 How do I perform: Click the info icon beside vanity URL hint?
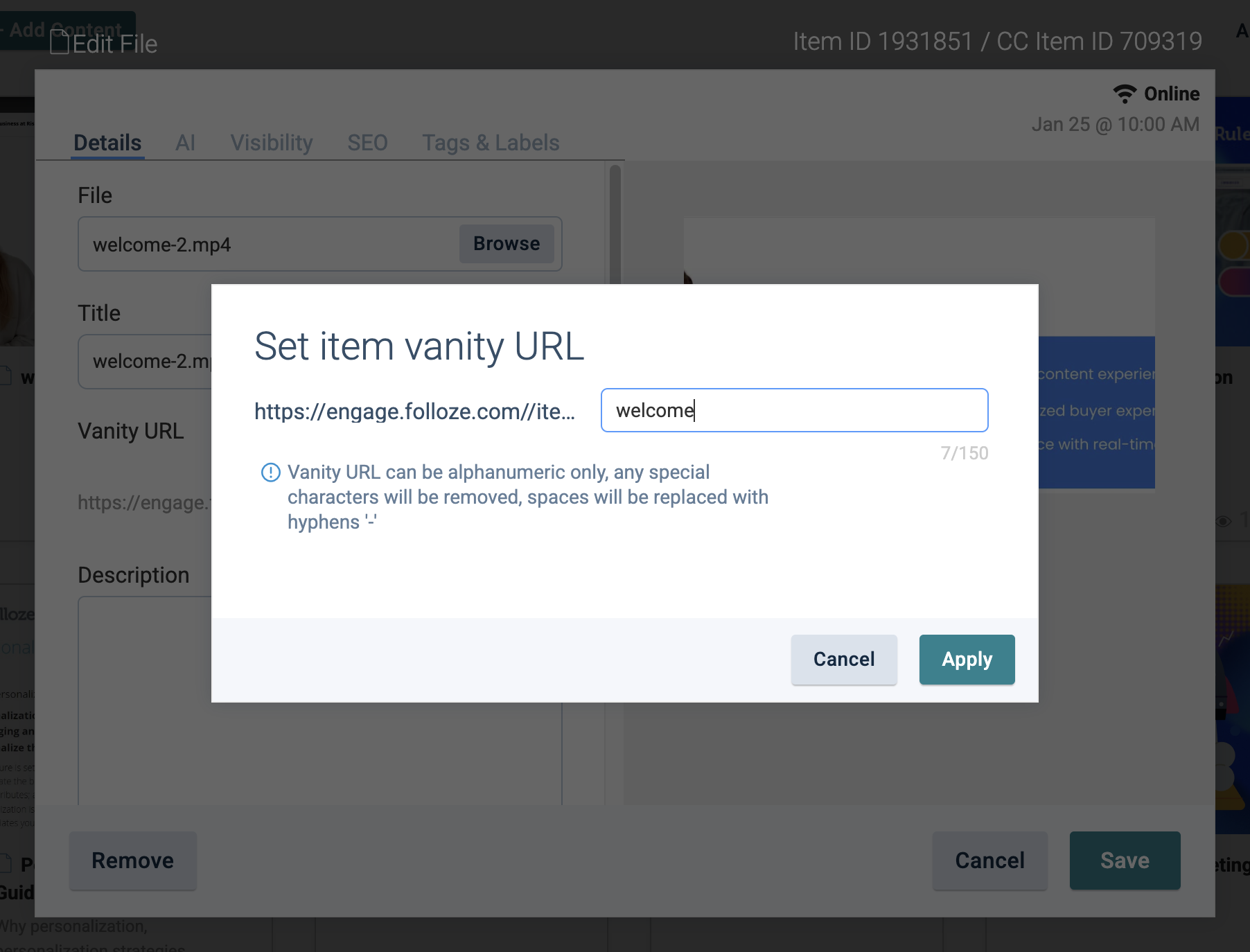[x=270, y=473]
